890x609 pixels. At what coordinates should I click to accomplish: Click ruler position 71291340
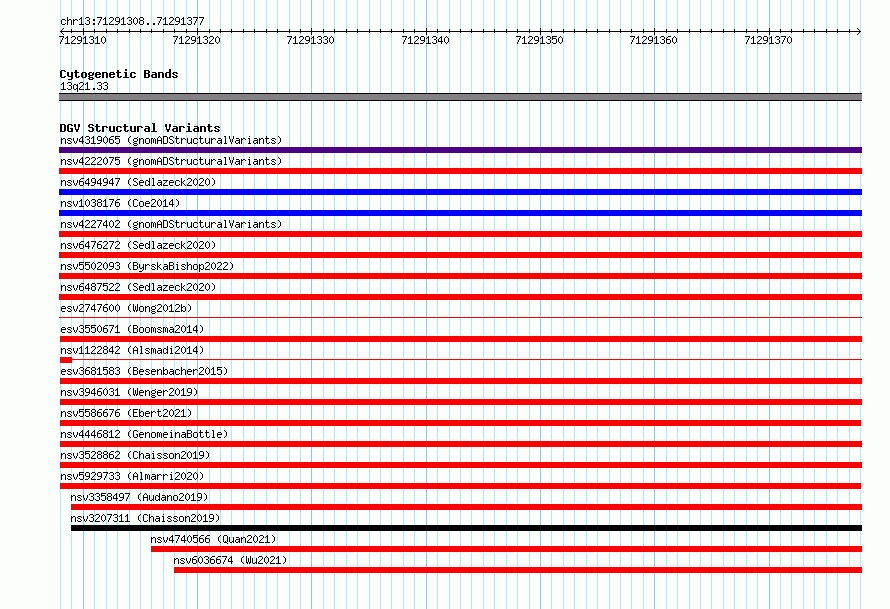pyautogui.click(x=425, y=40)
